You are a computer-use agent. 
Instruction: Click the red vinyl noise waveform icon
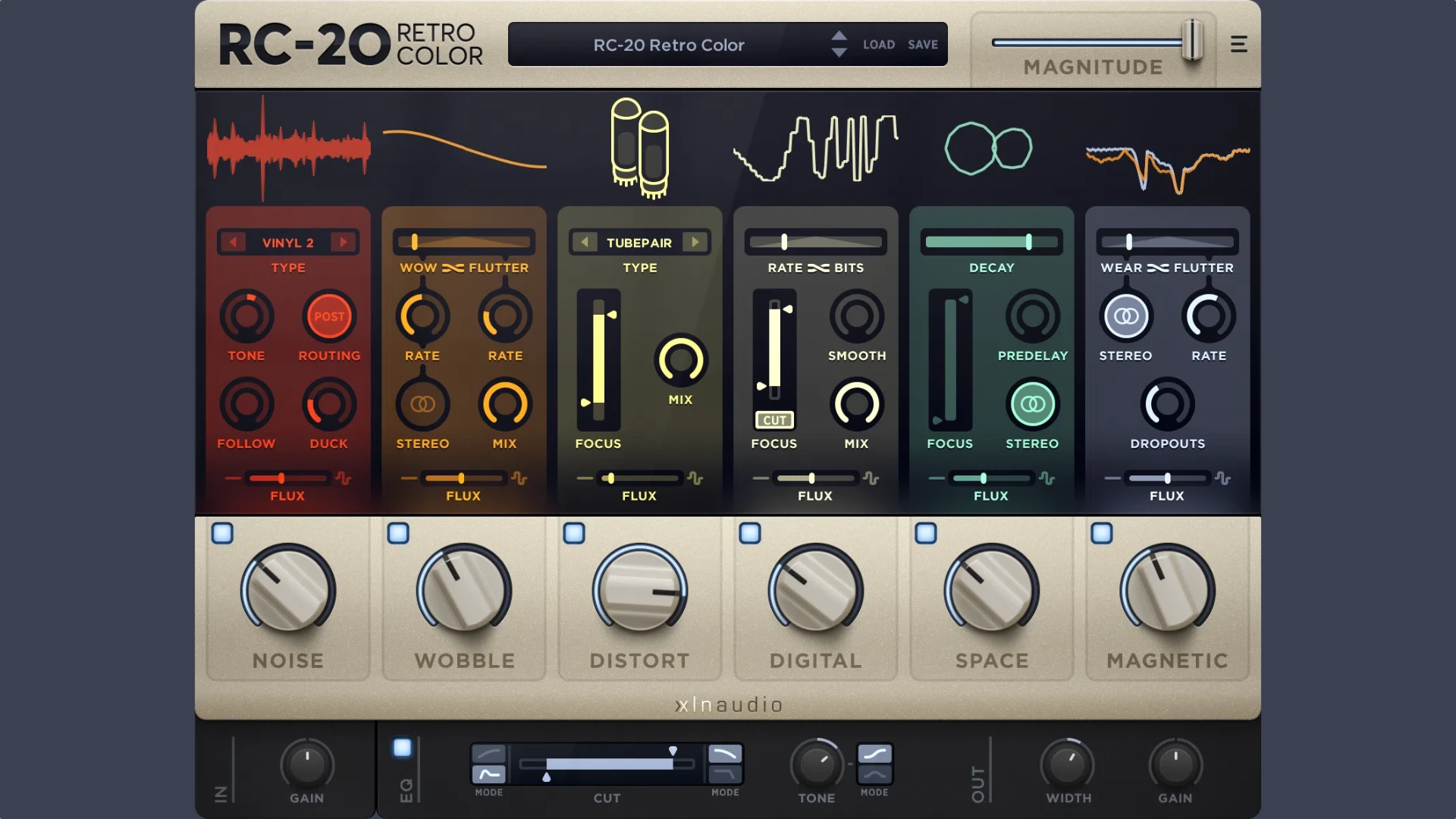[x=288, y=148]
